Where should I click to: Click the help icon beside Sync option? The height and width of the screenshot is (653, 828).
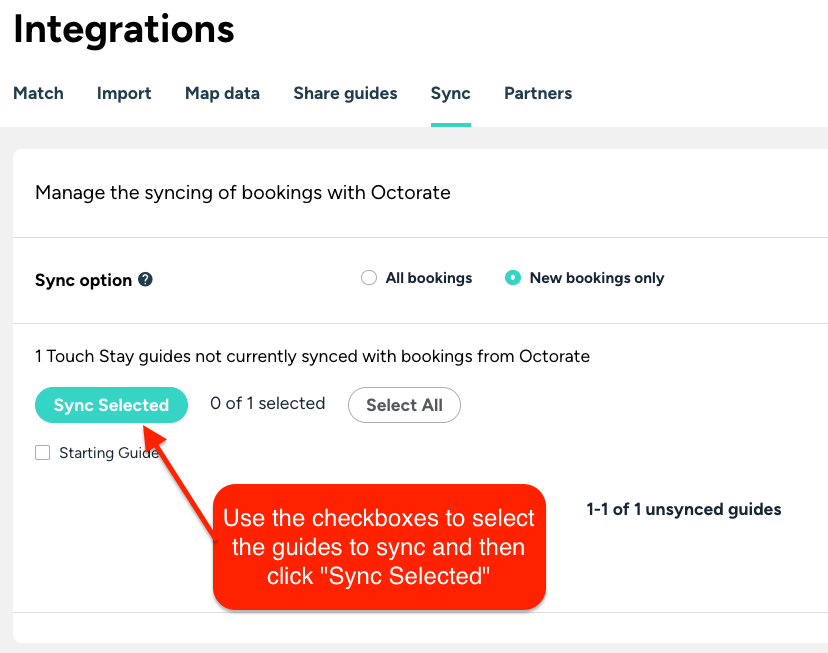pyautogui.click(x=145, y=279)
